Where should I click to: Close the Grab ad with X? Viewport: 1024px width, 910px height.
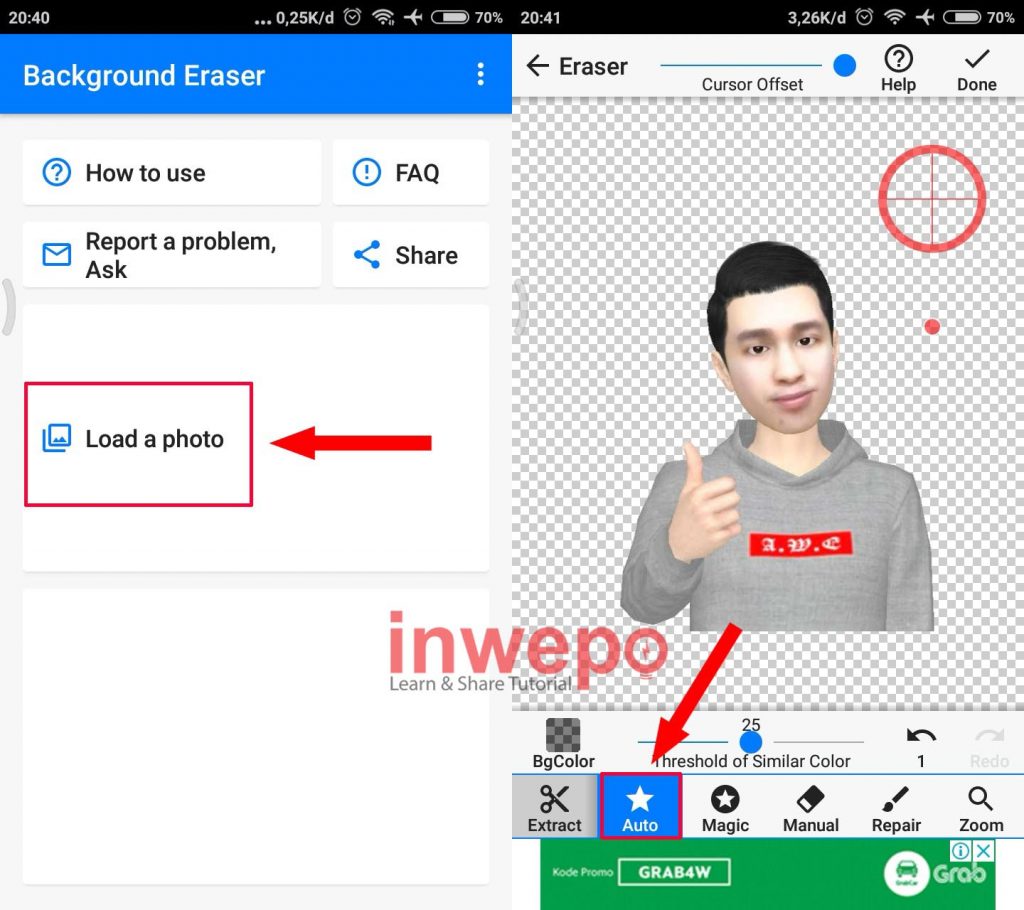click(984, 851)
